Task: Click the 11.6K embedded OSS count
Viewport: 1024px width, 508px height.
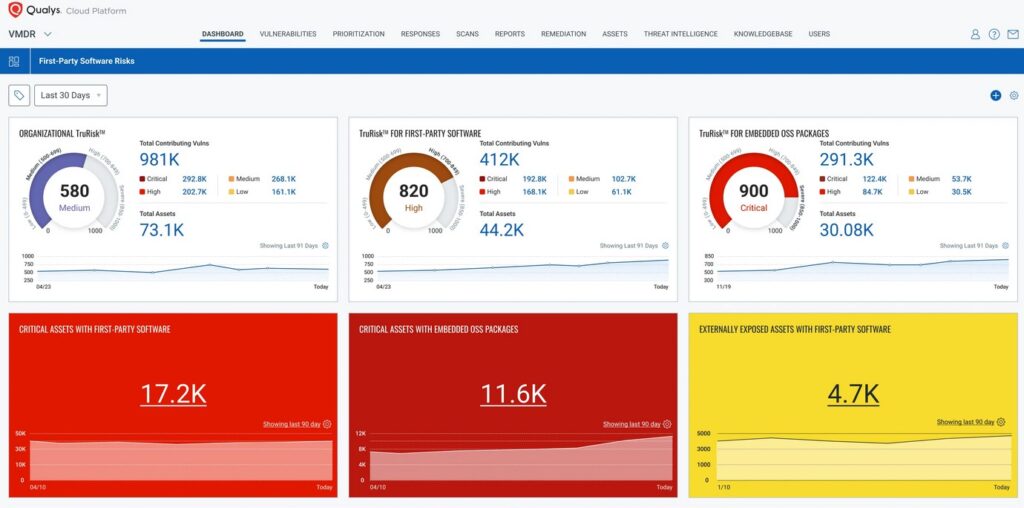Action: click(x=513, y=394)
